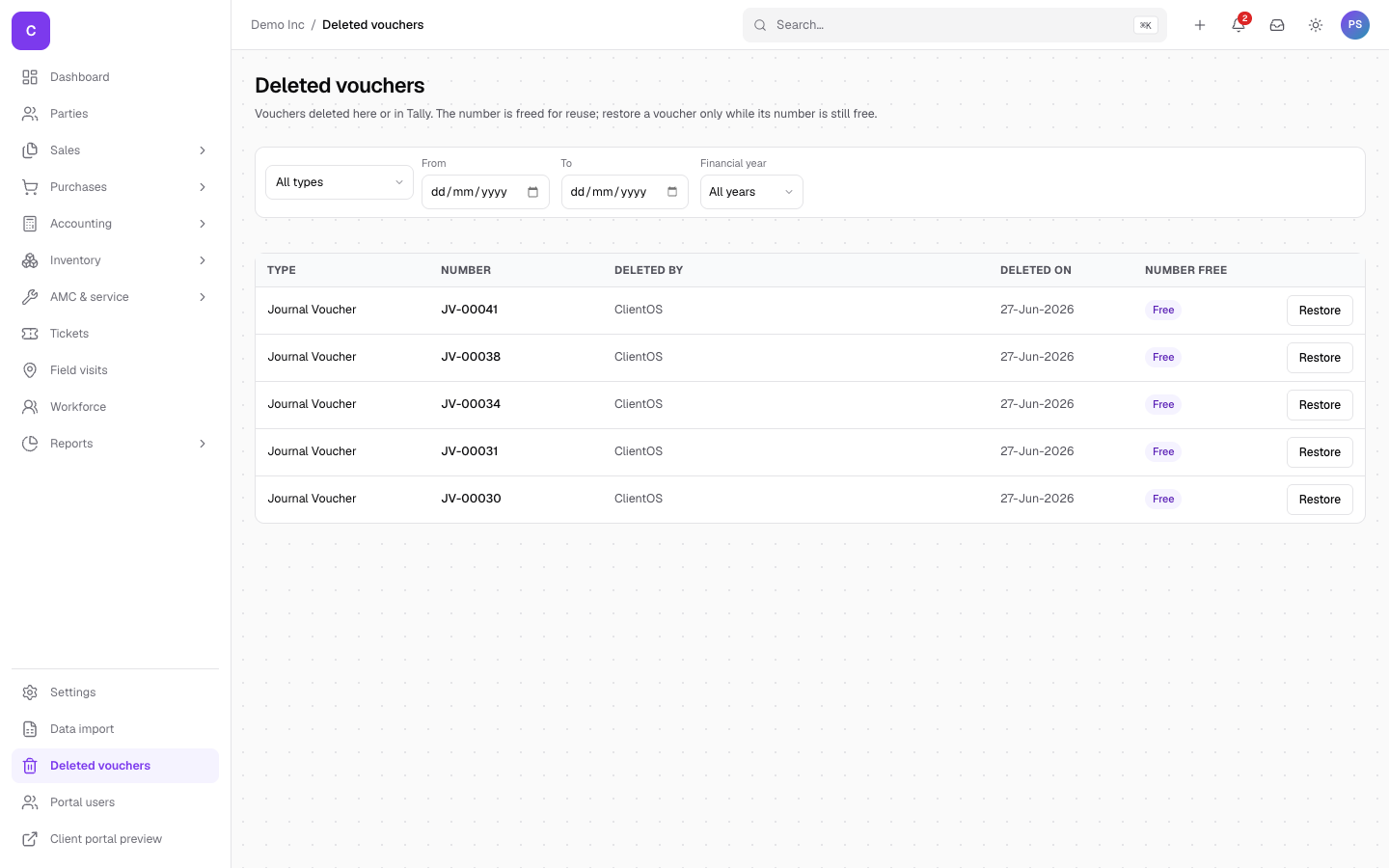The width and height of the screenshot is (1389, 868).
Task: Click the plus create-new icon
Action: (1200, 25)
